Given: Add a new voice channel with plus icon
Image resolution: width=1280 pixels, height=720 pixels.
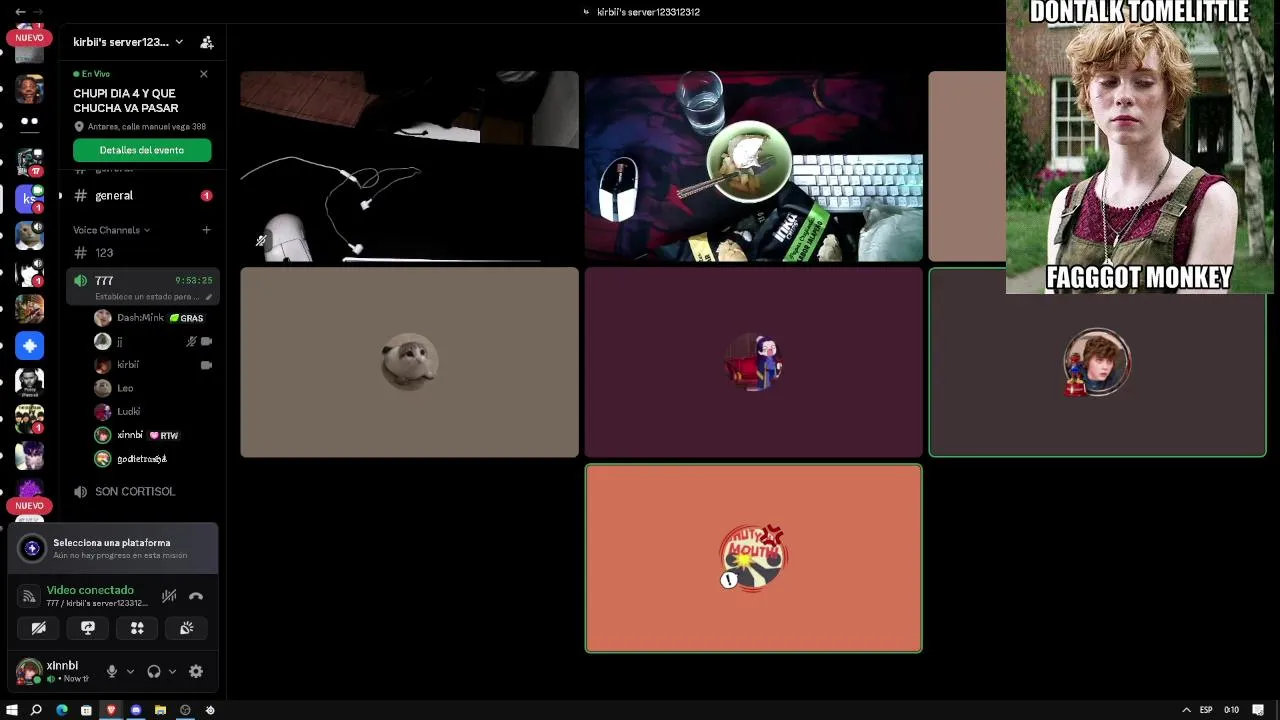Looking at the screenshot, I should point(206,230).
